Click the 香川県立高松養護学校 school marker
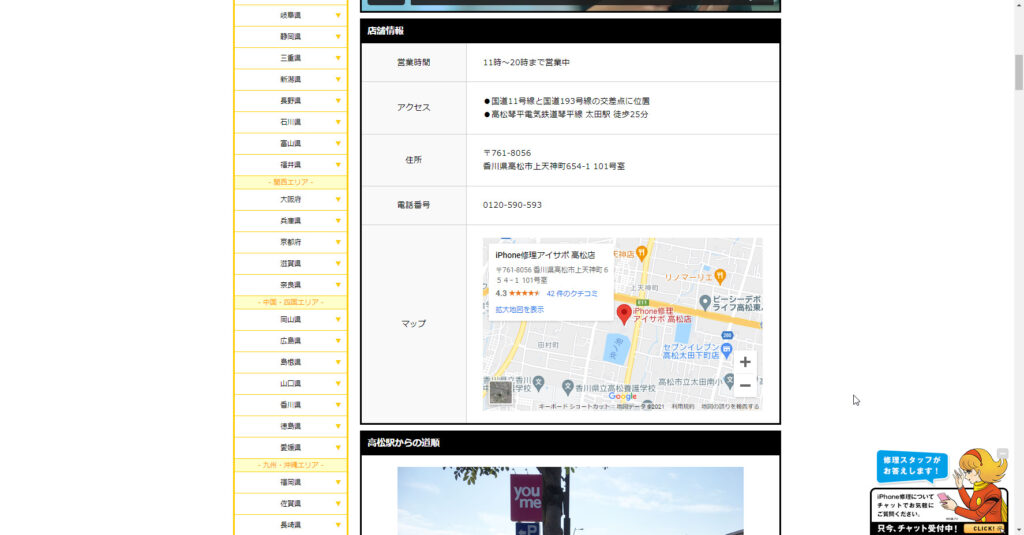 pos(568,387)
